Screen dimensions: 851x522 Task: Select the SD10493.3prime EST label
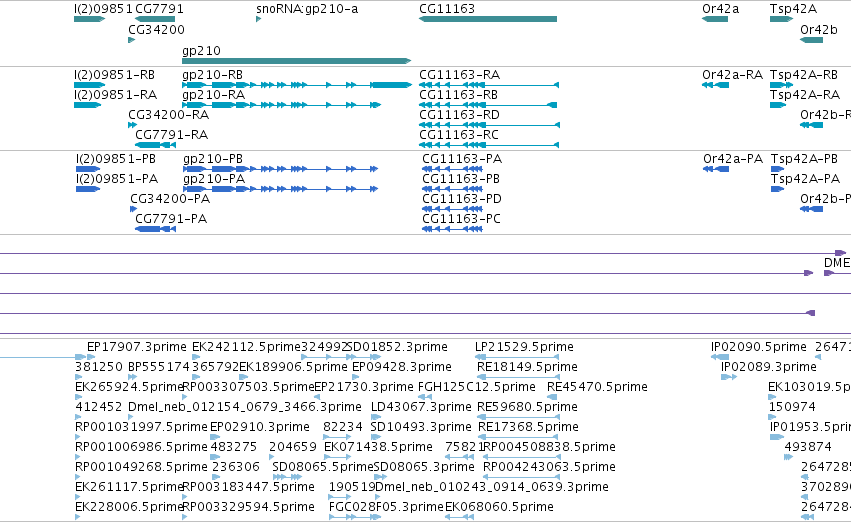tap(420, 428)
